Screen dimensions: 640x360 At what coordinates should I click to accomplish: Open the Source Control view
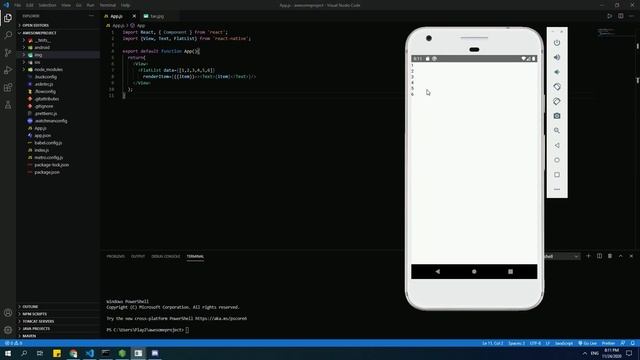[x=8, y=53]
